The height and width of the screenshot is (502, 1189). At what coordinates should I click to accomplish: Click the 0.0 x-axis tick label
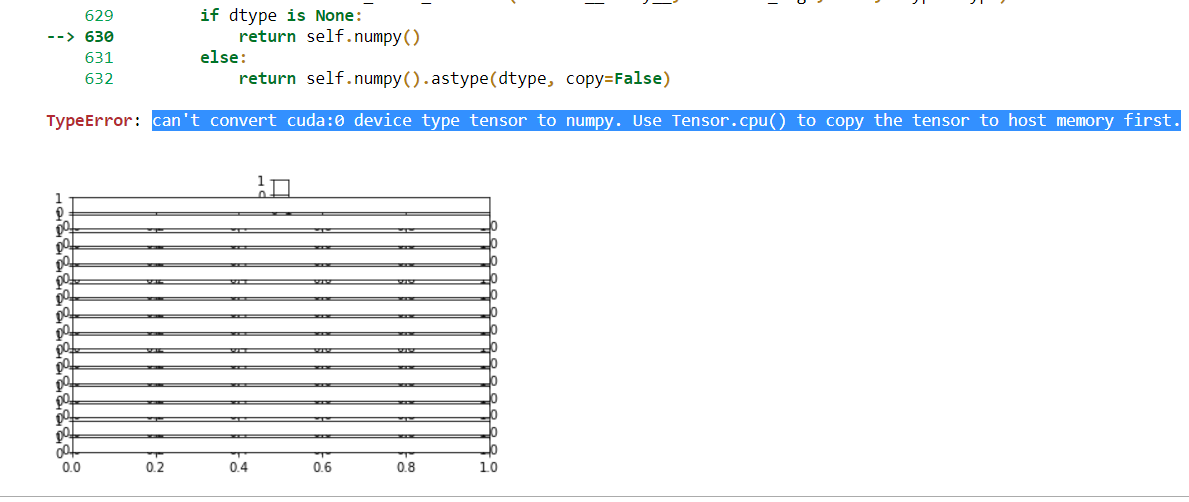coord(71,467)
